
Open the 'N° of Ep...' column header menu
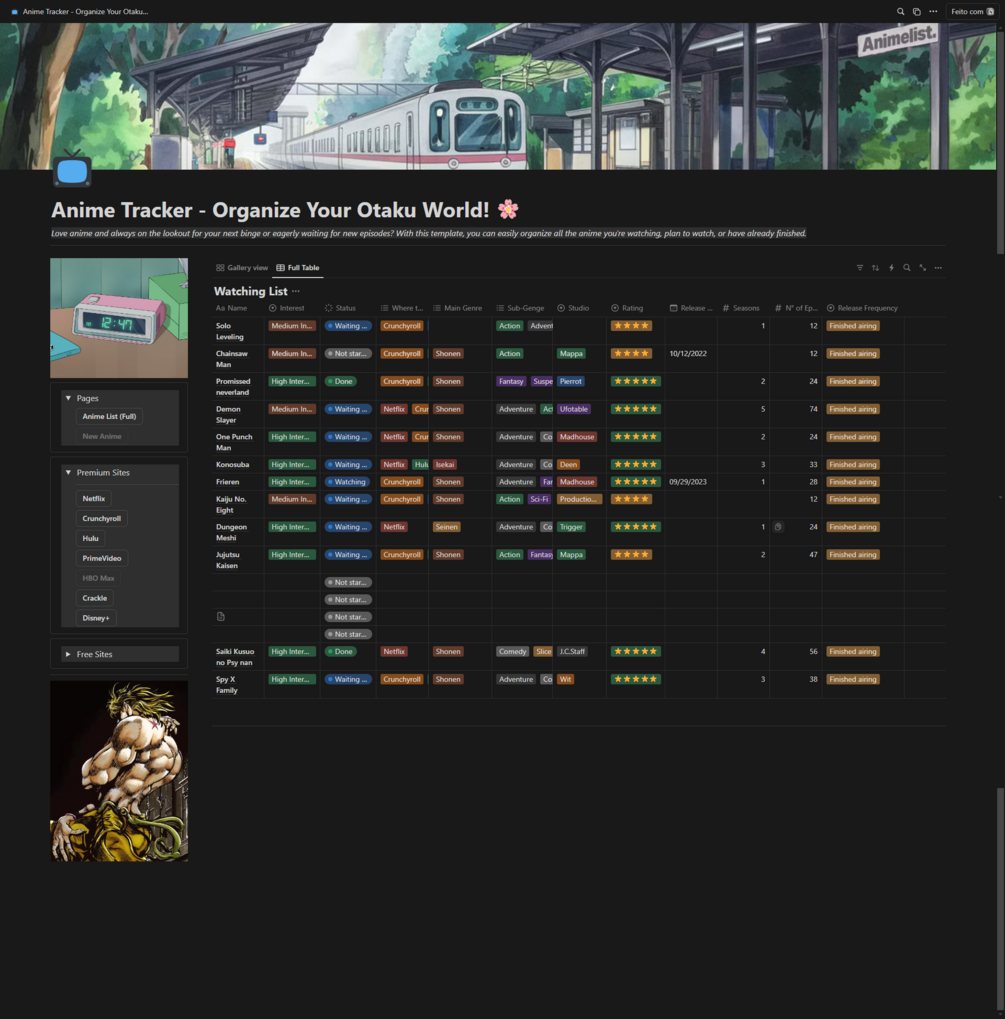click(796, 308)
